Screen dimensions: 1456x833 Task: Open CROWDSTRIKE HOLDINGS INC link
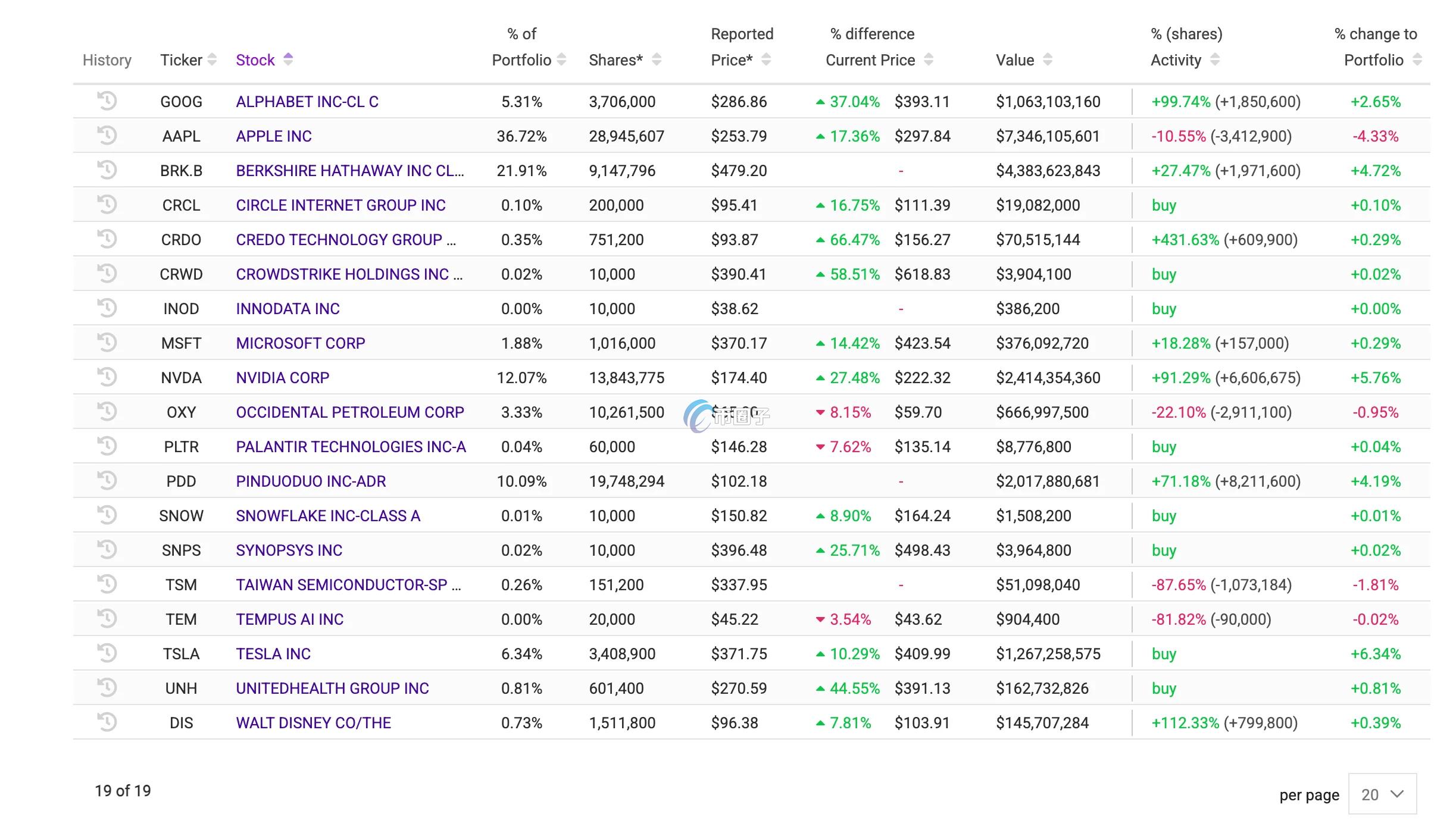pyautogui.click(x=349, y=274)
